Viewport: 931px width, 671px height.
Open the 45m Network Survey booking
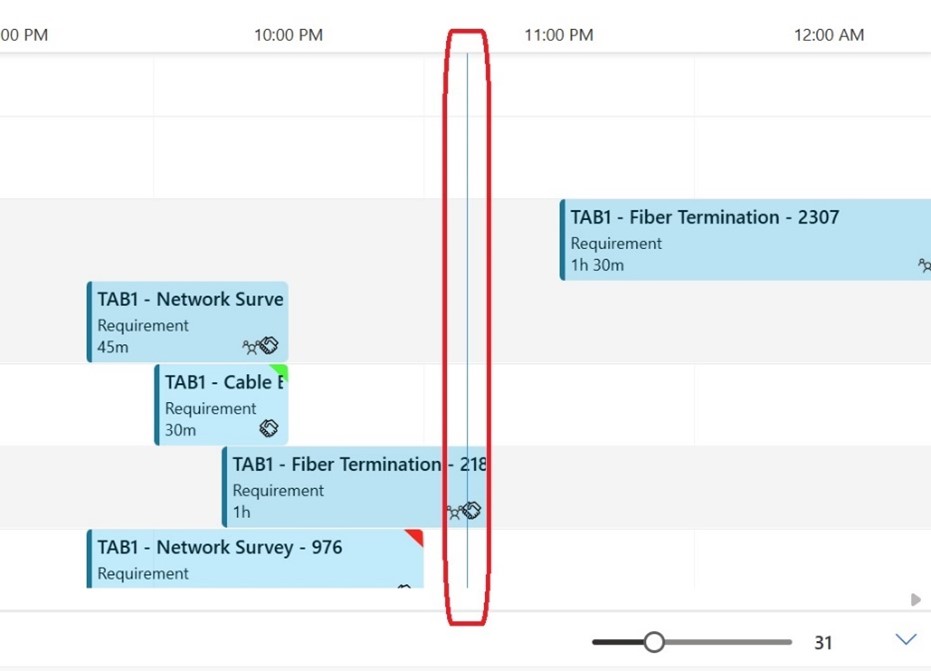[190, 300]
